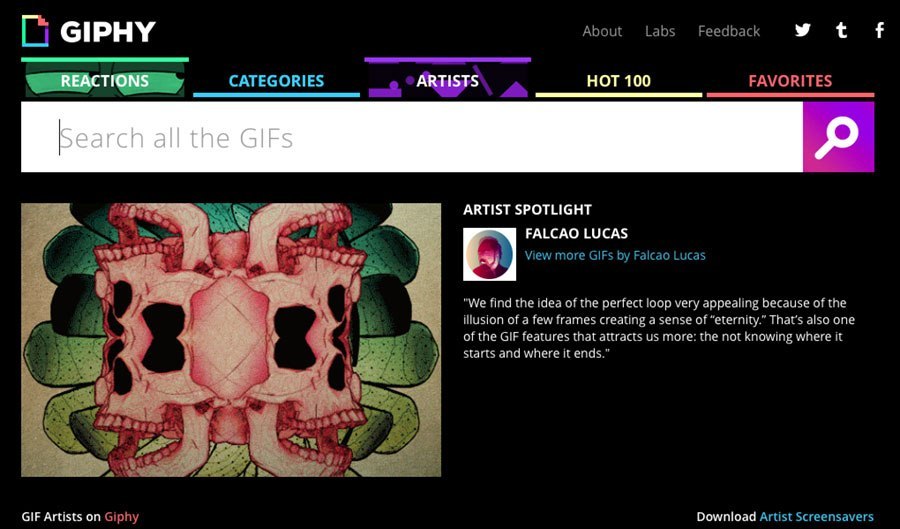The width and height of the screenshot is (900, 529).
Task: Follow the orange Giphy footer link
Action: [121, 517]
